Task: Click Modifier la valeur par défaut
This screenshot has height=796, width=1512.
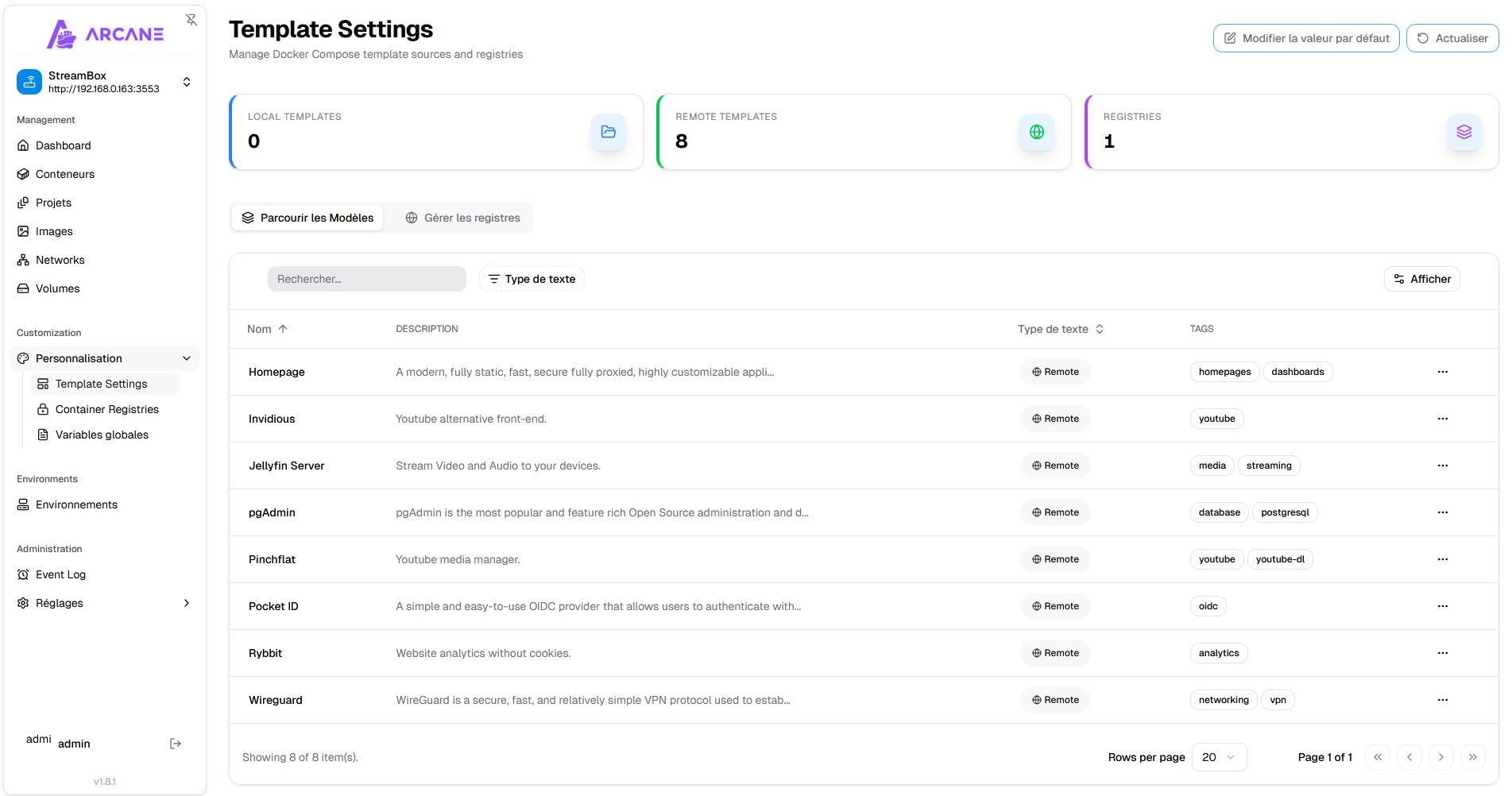Action: click(1305, 38)
